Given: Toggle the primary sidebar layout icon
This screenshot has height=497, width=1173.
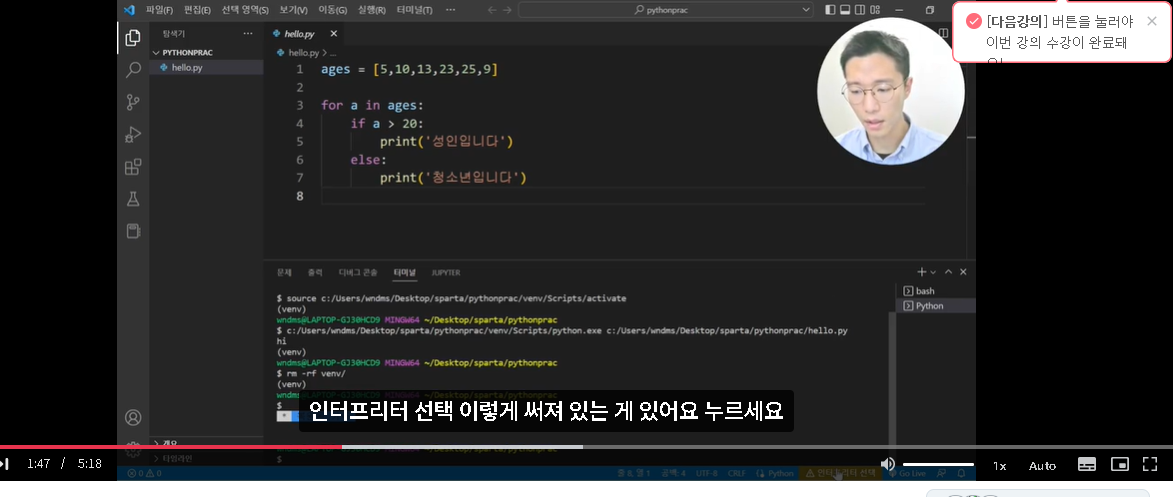Looking at the screenshot, I should [830, 10].
